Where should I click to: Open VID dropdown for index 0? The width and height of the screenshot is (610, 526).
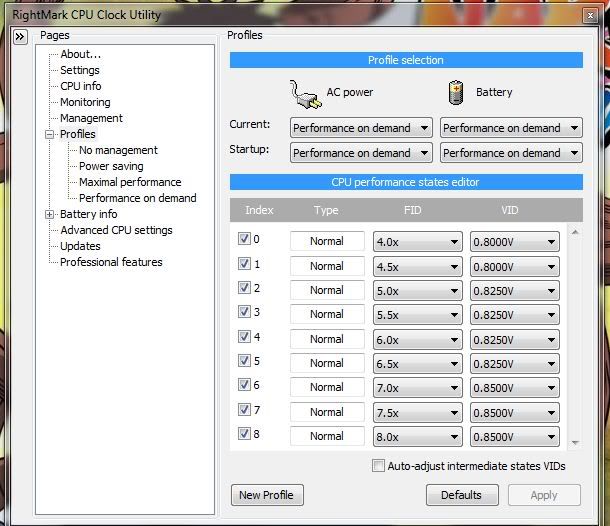(515, 242)
